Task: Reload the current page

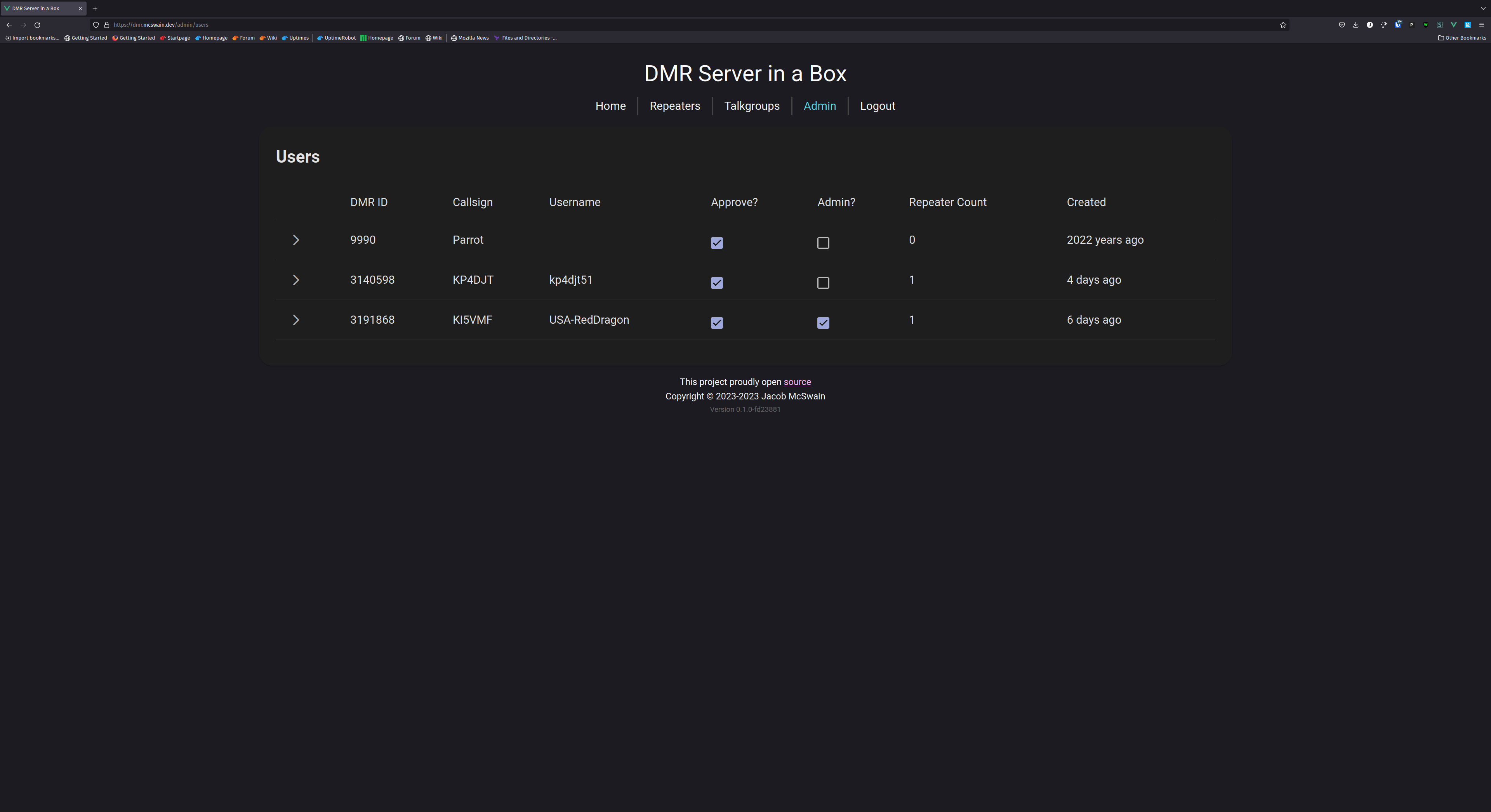Action: (38, 25)
